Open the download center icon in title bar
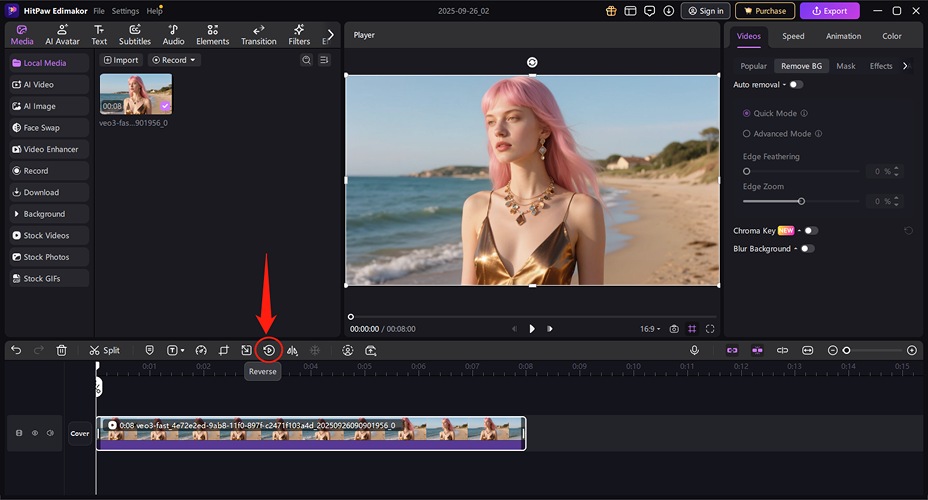 pos(668,11)
